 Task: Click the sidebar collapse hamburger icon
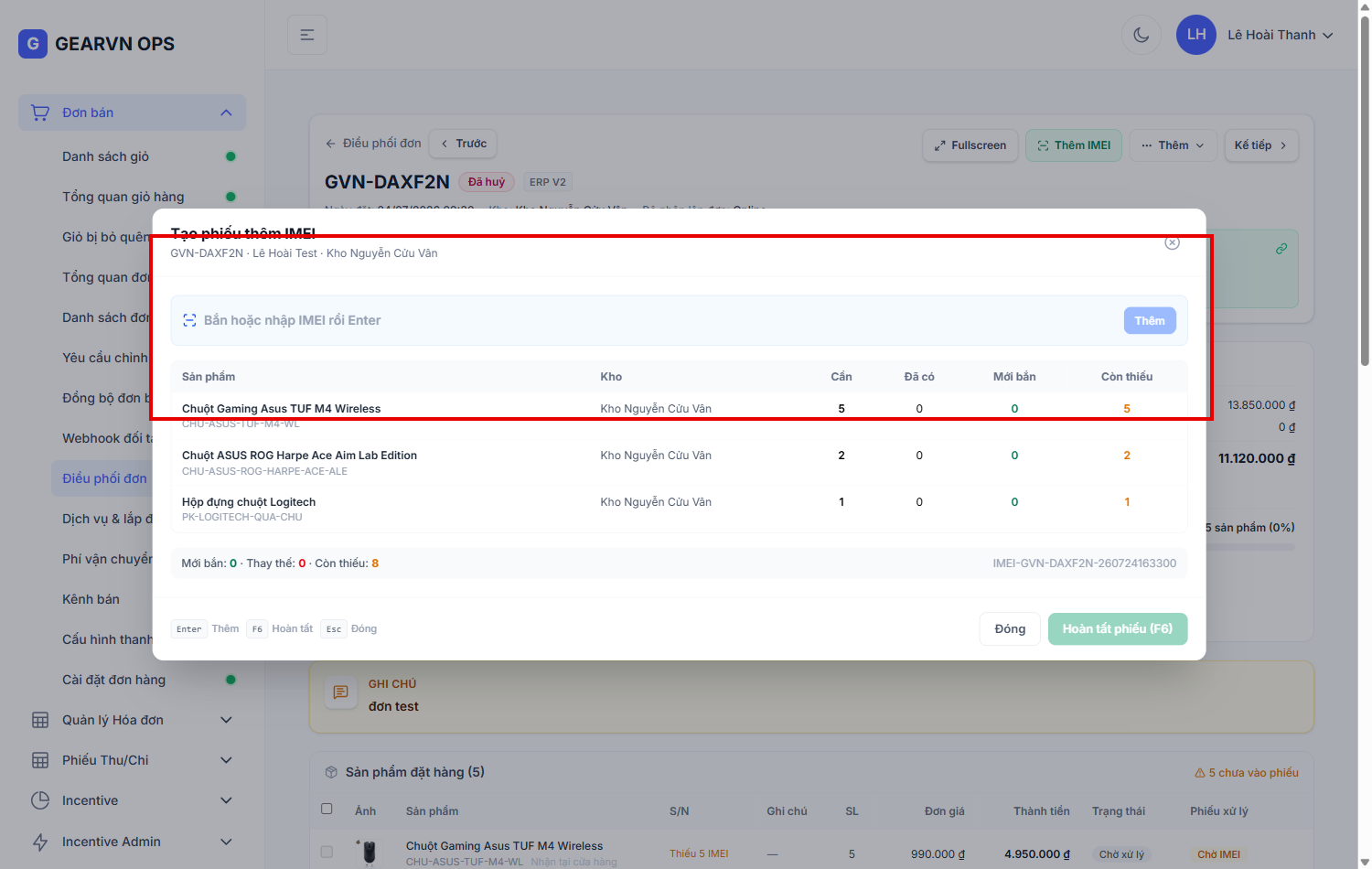[x=307, y=35]
